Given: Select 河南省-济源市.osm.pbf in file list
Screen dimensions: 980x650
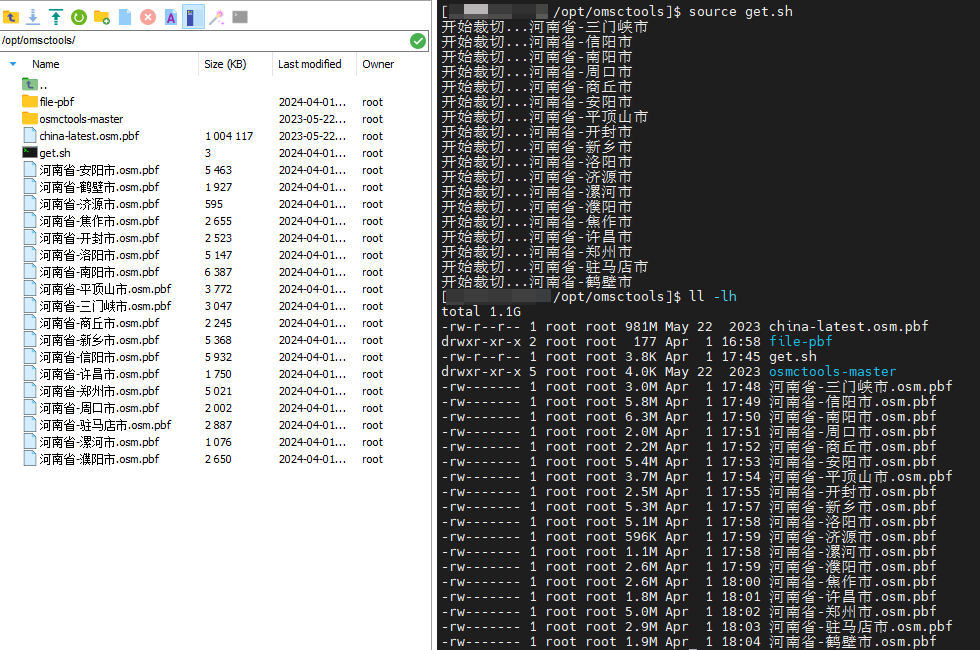Looking at the screenshot, I should (99, 204).
